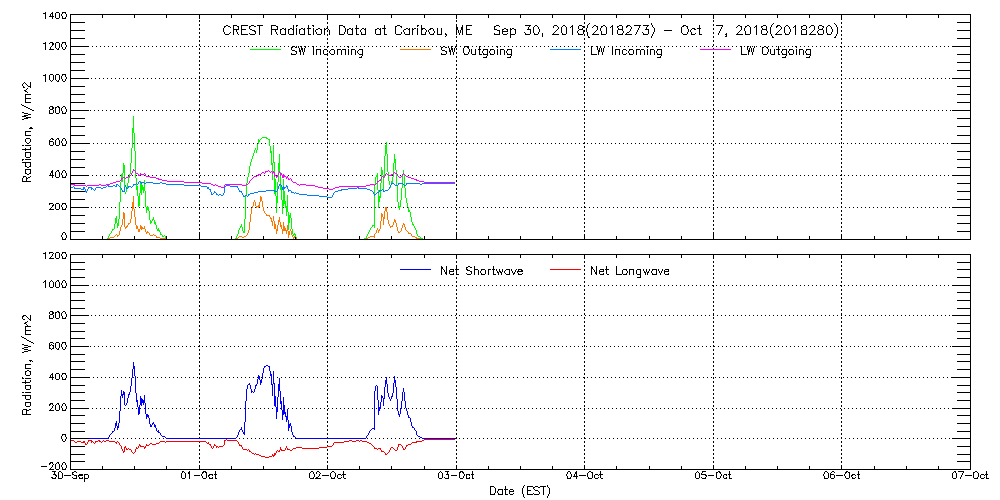Select the 01-Oct date tick label
Screen dimensions: 1000x500
[201, 476]
